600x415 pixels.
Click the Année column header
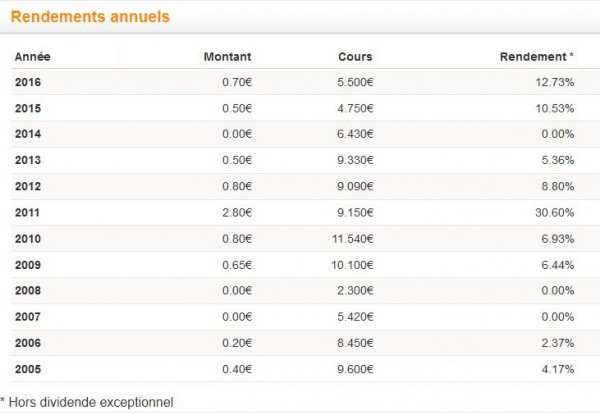[x=33, y=57]
